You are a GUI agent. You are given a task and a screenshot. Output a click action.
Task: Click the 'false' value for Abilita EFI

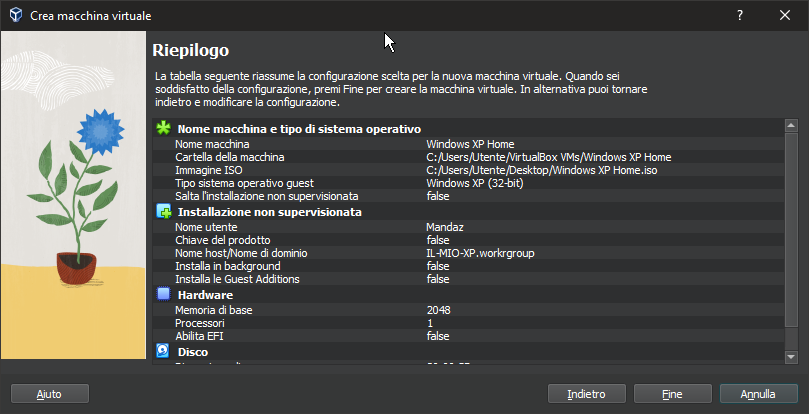[x=438, y=336]
